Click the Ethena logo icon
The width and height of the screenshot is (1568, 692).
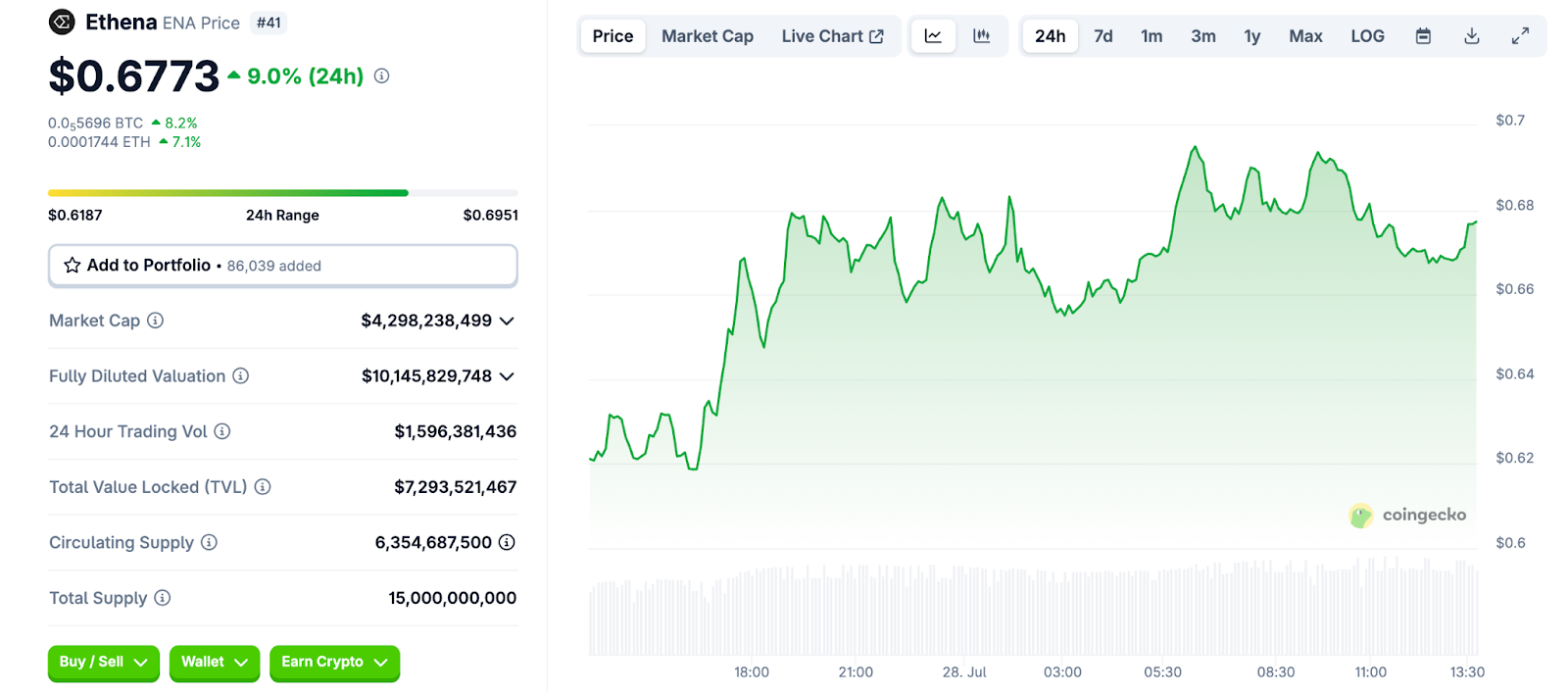pos(62,22)
